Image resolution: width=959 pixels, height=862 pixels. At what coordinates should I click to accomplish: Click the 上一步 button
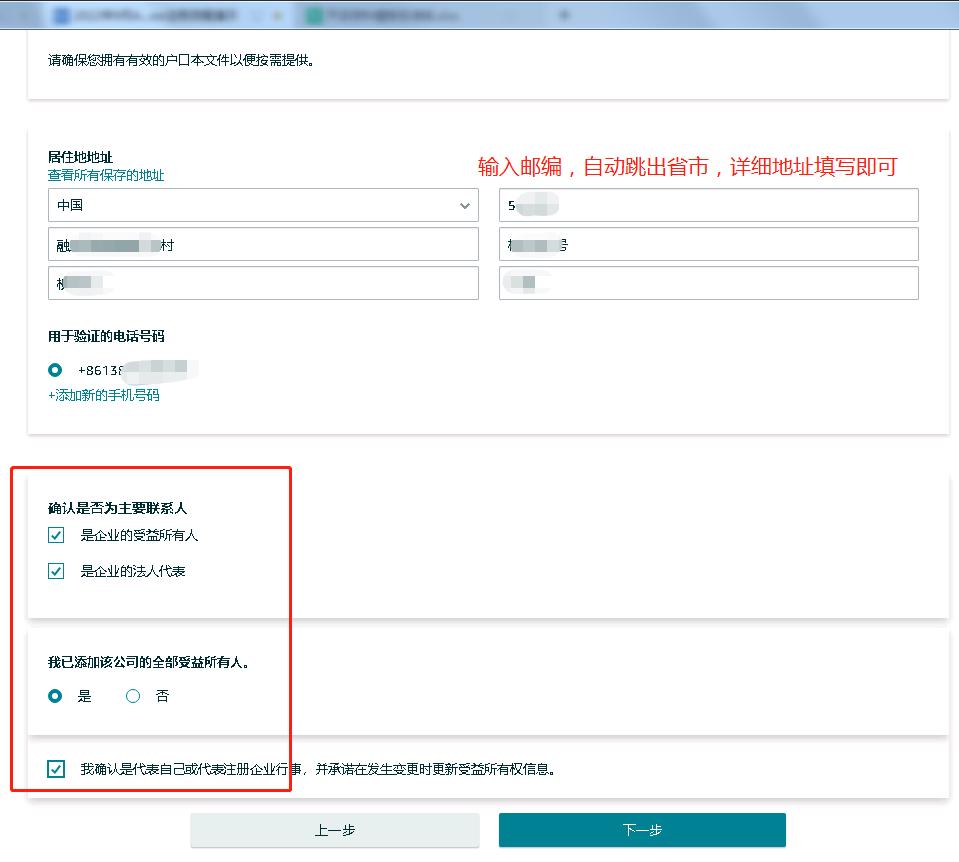coord(334,829)
